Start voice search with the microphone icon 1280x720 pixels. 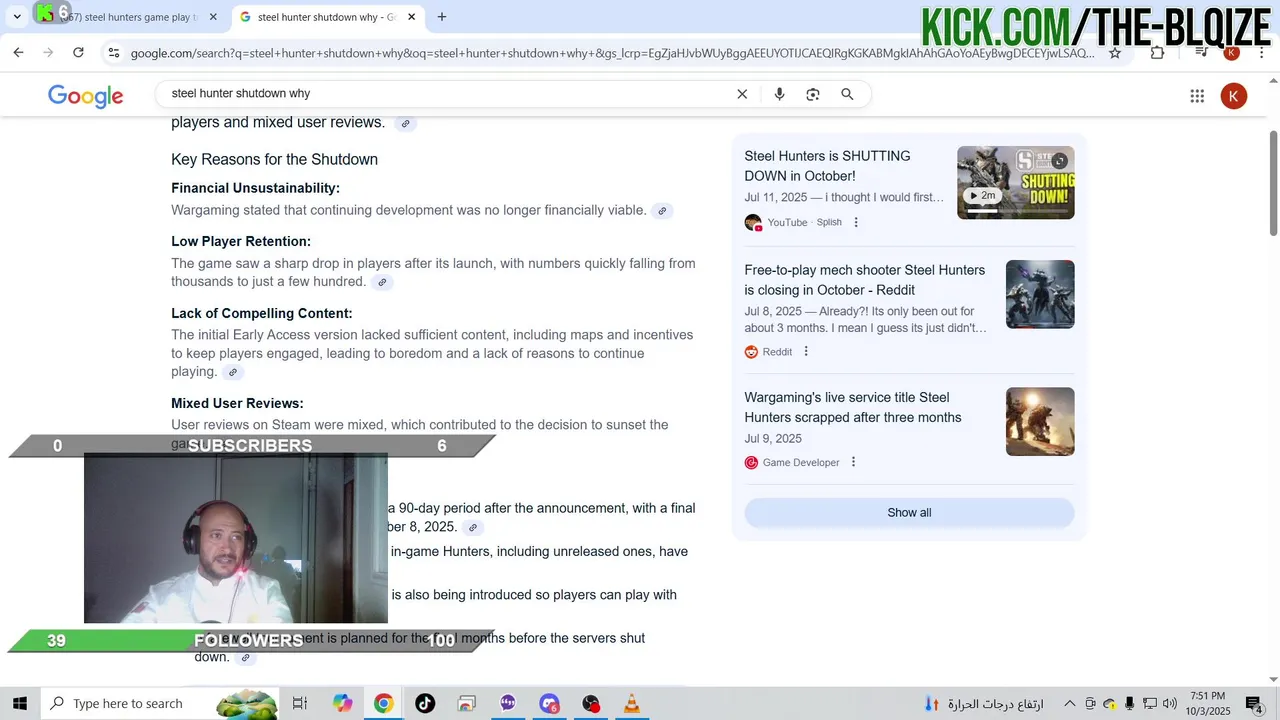pyautogui.click(x=779, y=94)
